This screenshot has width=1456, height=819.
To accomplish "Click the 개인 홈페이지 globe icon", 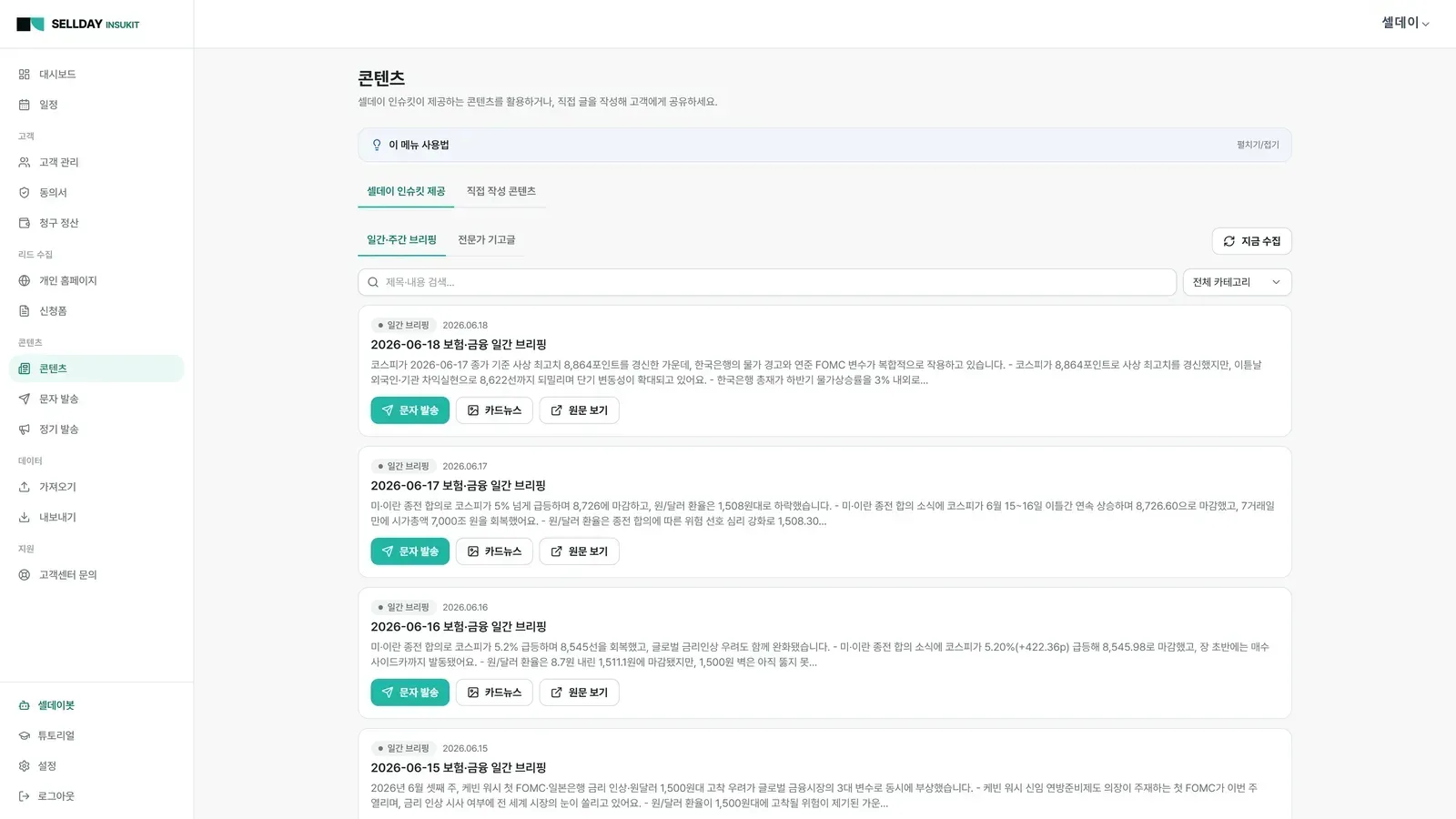I will tap(25, 280).
